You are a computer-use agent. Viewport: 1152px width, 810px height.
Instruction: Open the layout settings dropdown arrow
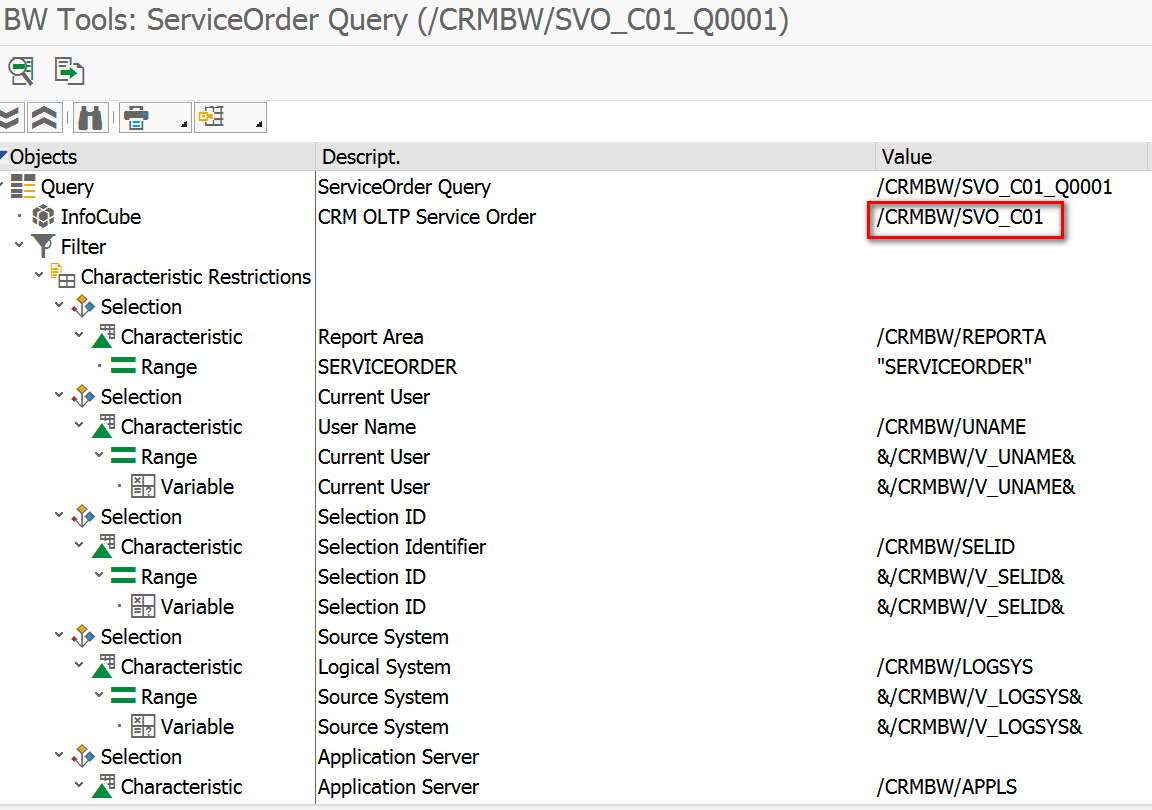point(259,125)
